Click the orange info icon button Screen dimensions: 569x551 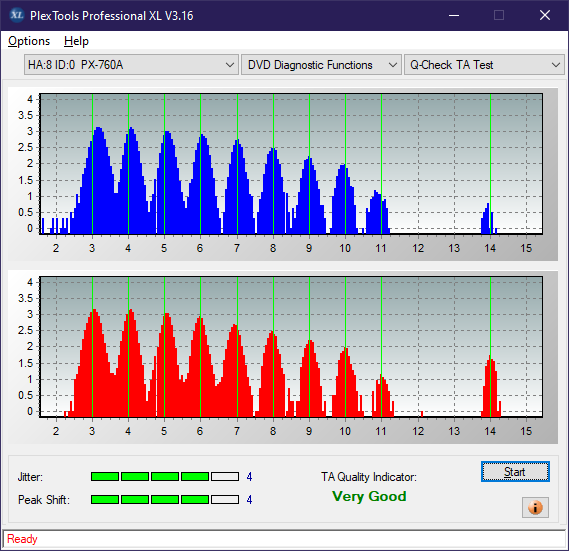coord(535,507)
